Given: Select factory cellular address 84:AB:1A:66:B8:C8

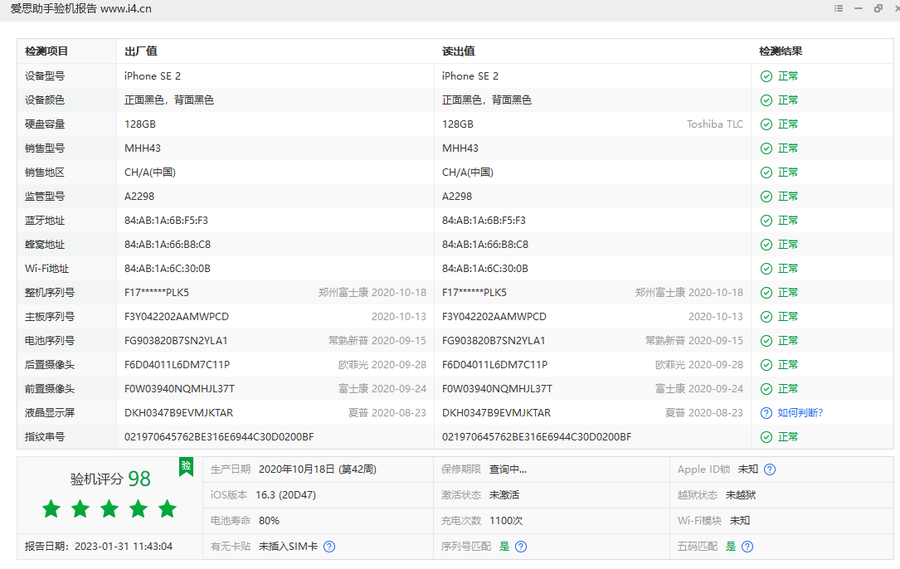Looking at the screenshot, I should pos(167,245).
